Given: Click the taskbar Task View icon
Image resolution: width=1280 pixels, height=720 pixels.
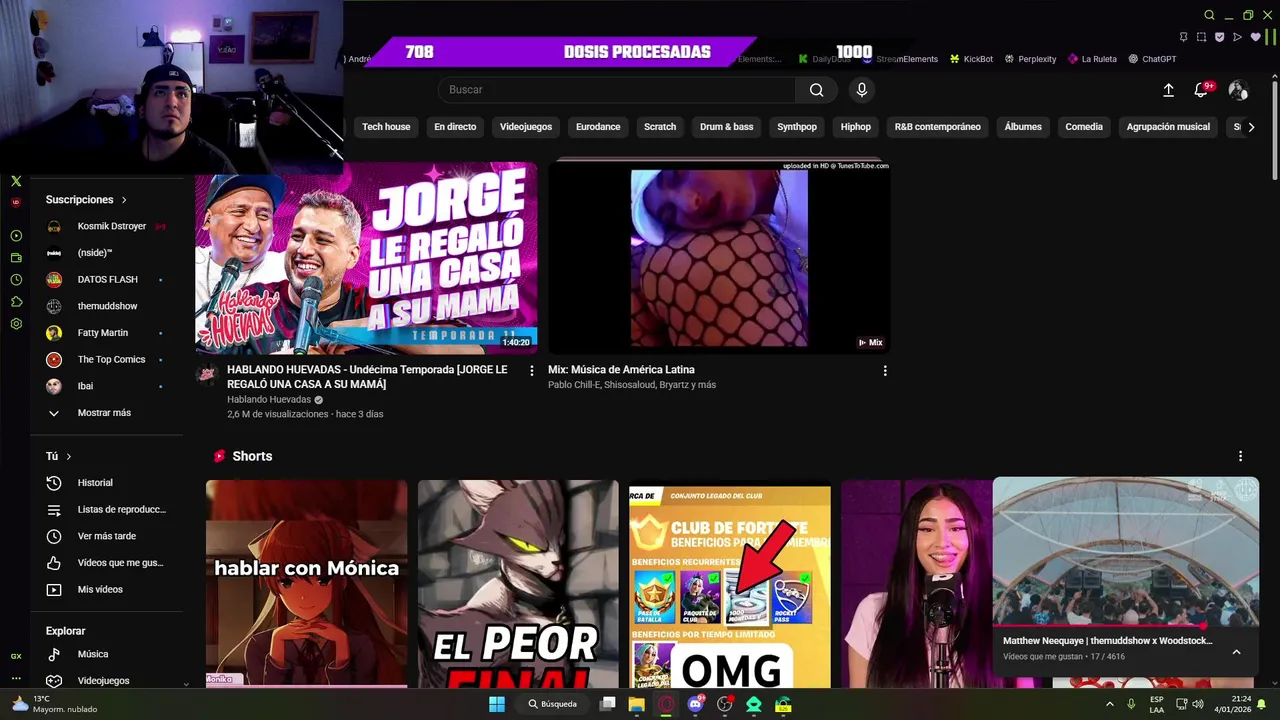Looking at the screenshot, I should (x=607, y=704).
